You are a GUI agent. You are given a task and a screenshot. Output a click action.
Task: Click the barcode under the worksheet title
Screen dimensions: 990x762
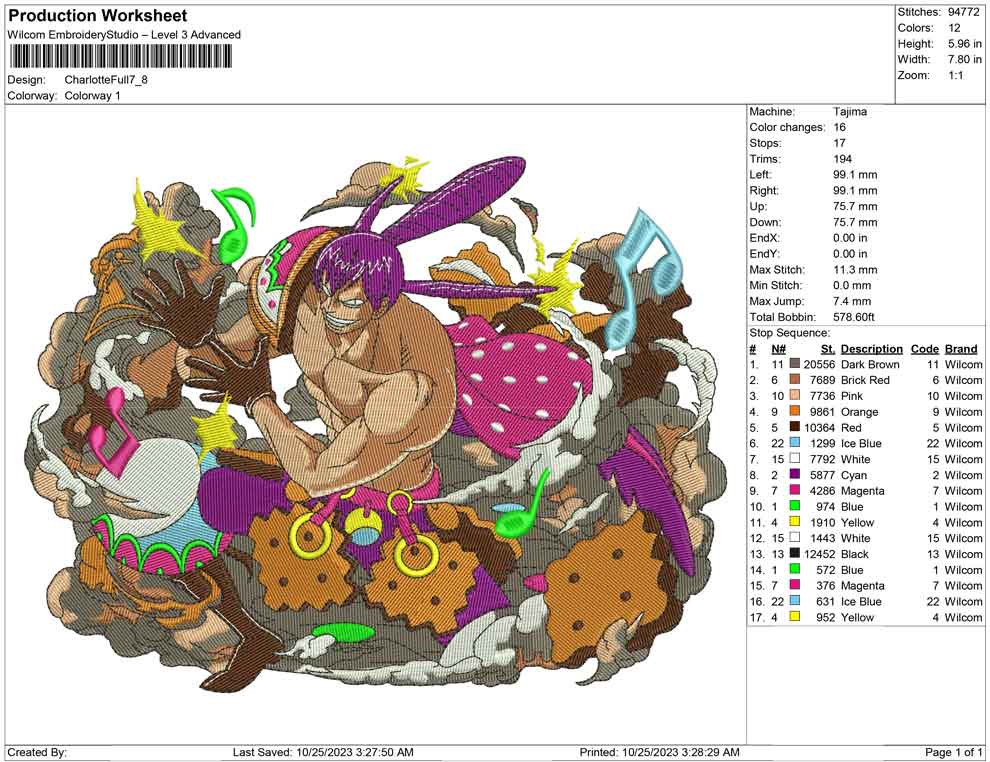[120, 57]
